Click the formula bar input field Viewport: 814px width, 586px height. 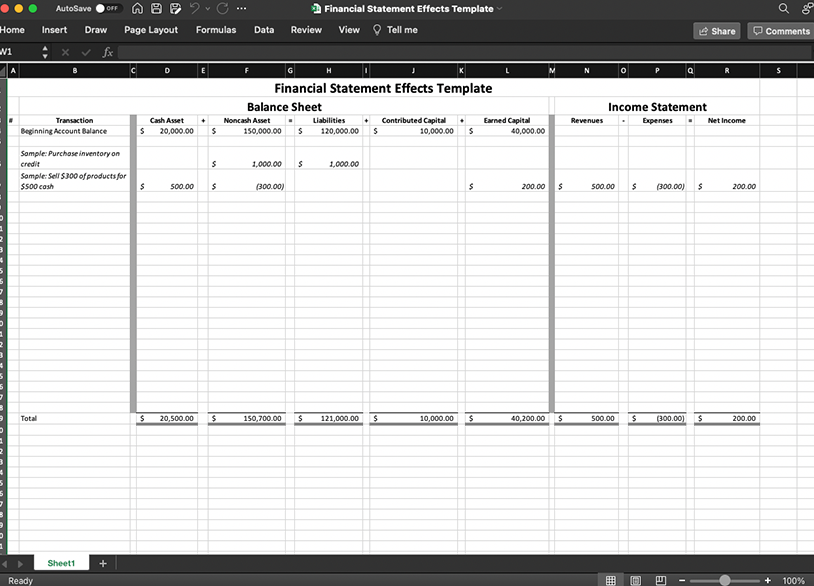[x=465, y=52]
